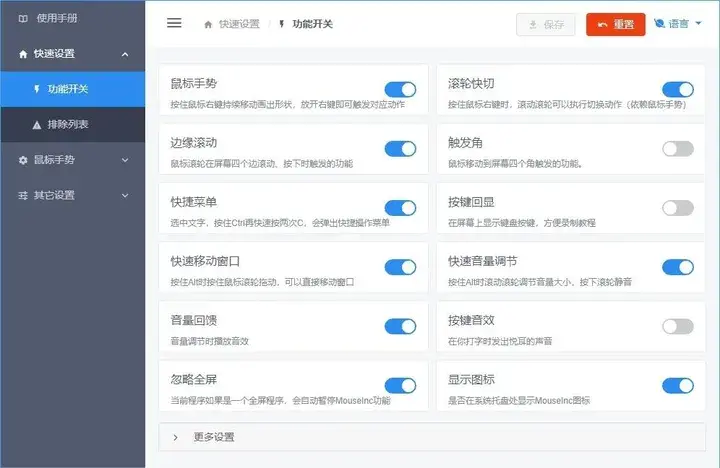The width and height of the screenshot is (720, 468).
Task: Open 使用手册 in the sidebar
Action: coord(73,18)
